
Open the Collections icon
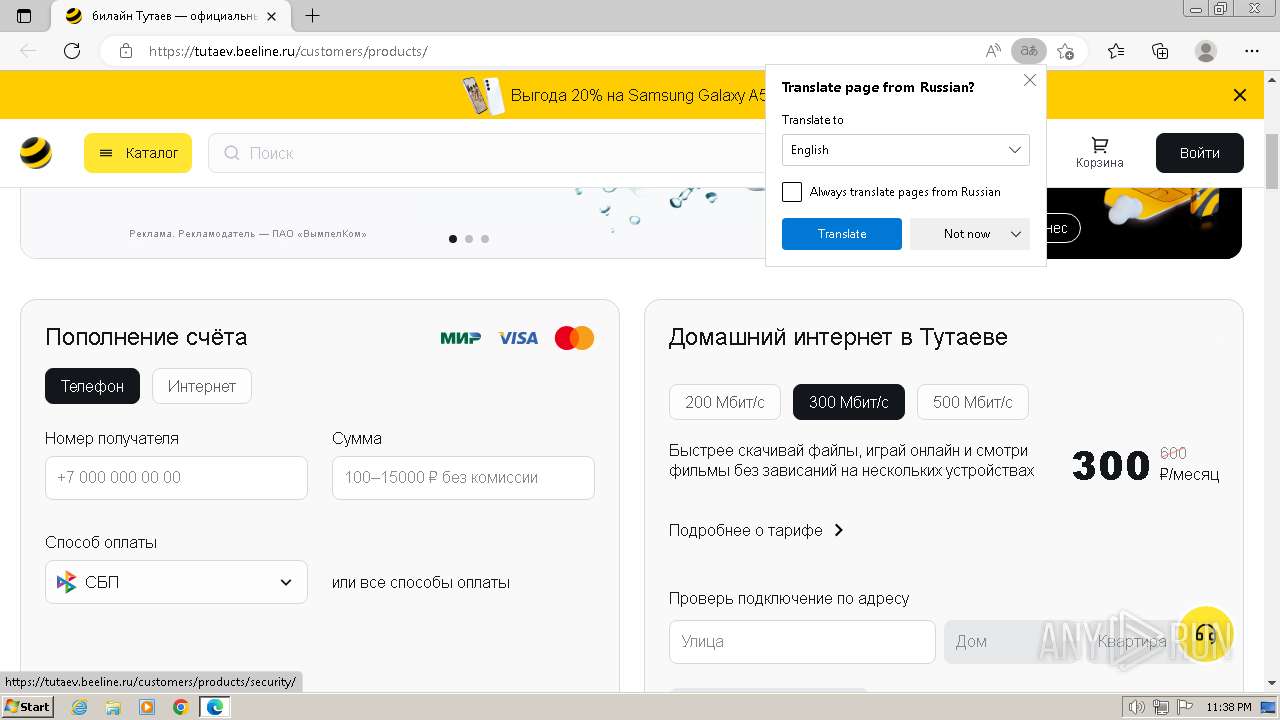click(1160, 51)
